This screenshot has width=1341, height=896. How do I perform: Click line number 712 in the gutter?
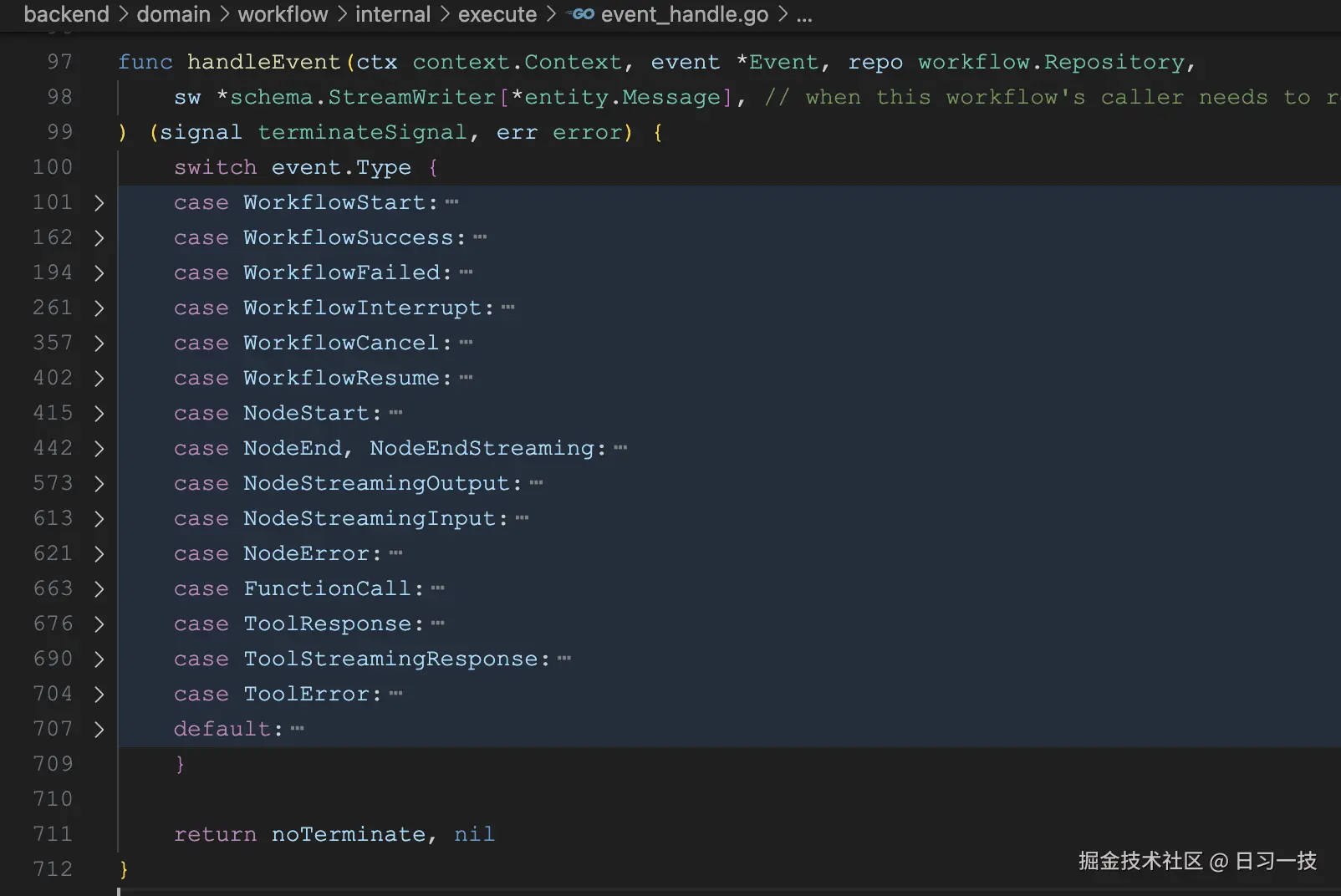tap(53, 869)
